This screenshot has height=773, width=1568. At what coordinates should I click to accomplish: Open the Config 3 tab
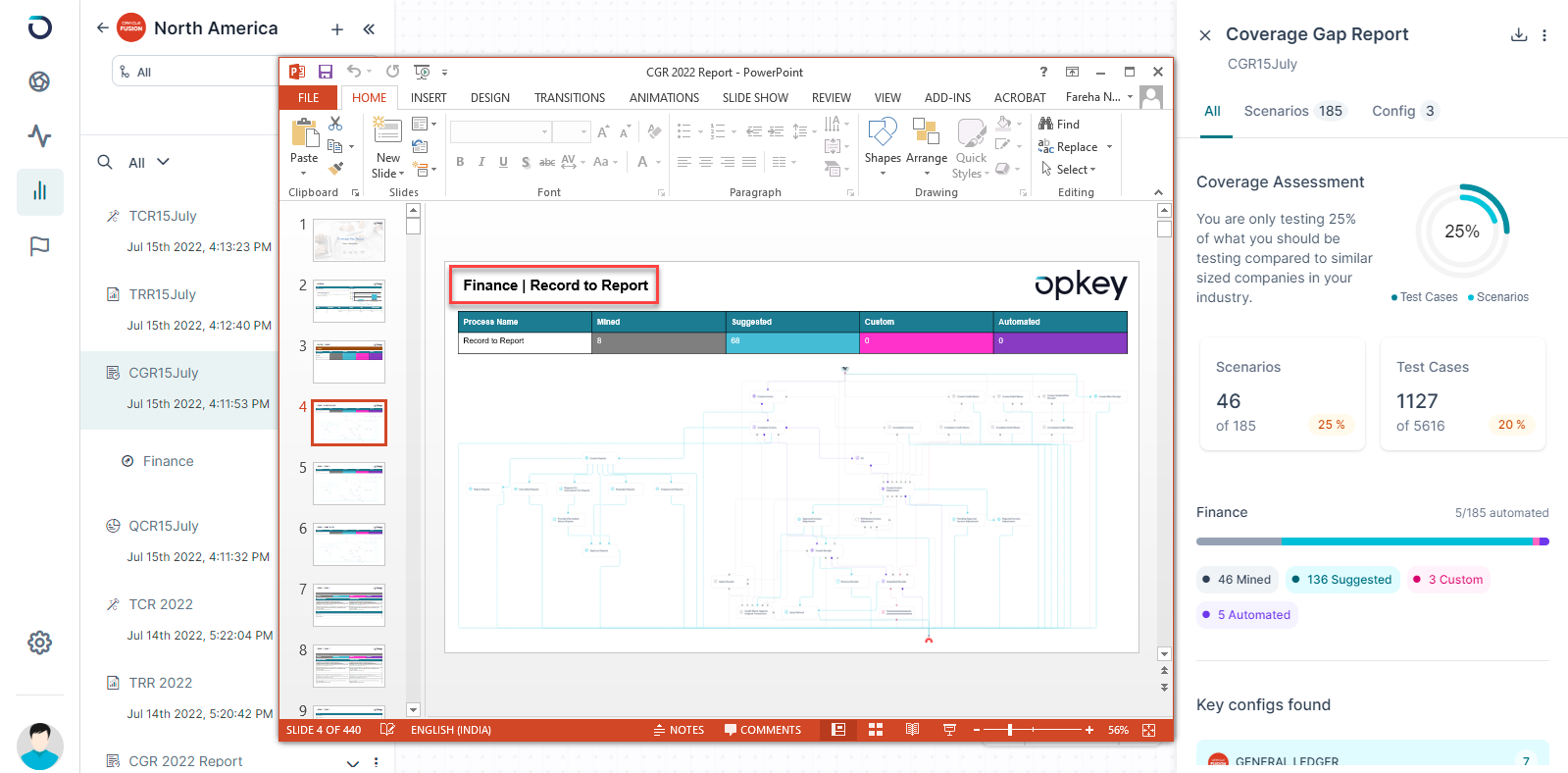[1405, 111]
